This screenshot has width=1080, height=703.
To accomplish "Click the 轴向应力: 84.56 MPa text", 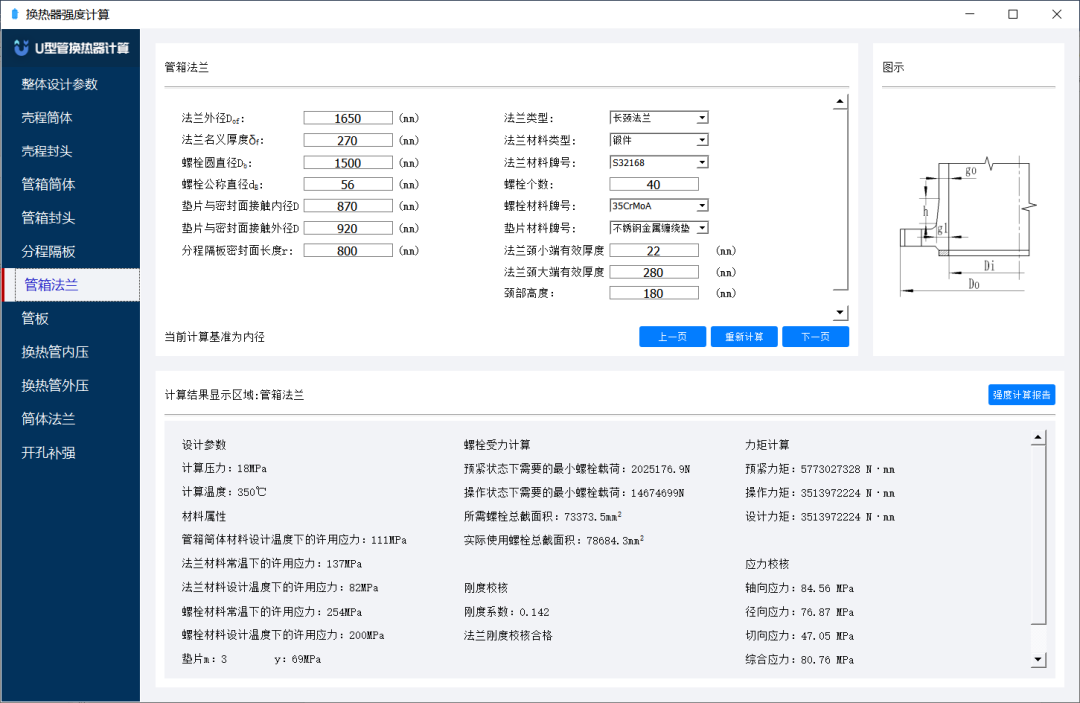I will [800, 588].
